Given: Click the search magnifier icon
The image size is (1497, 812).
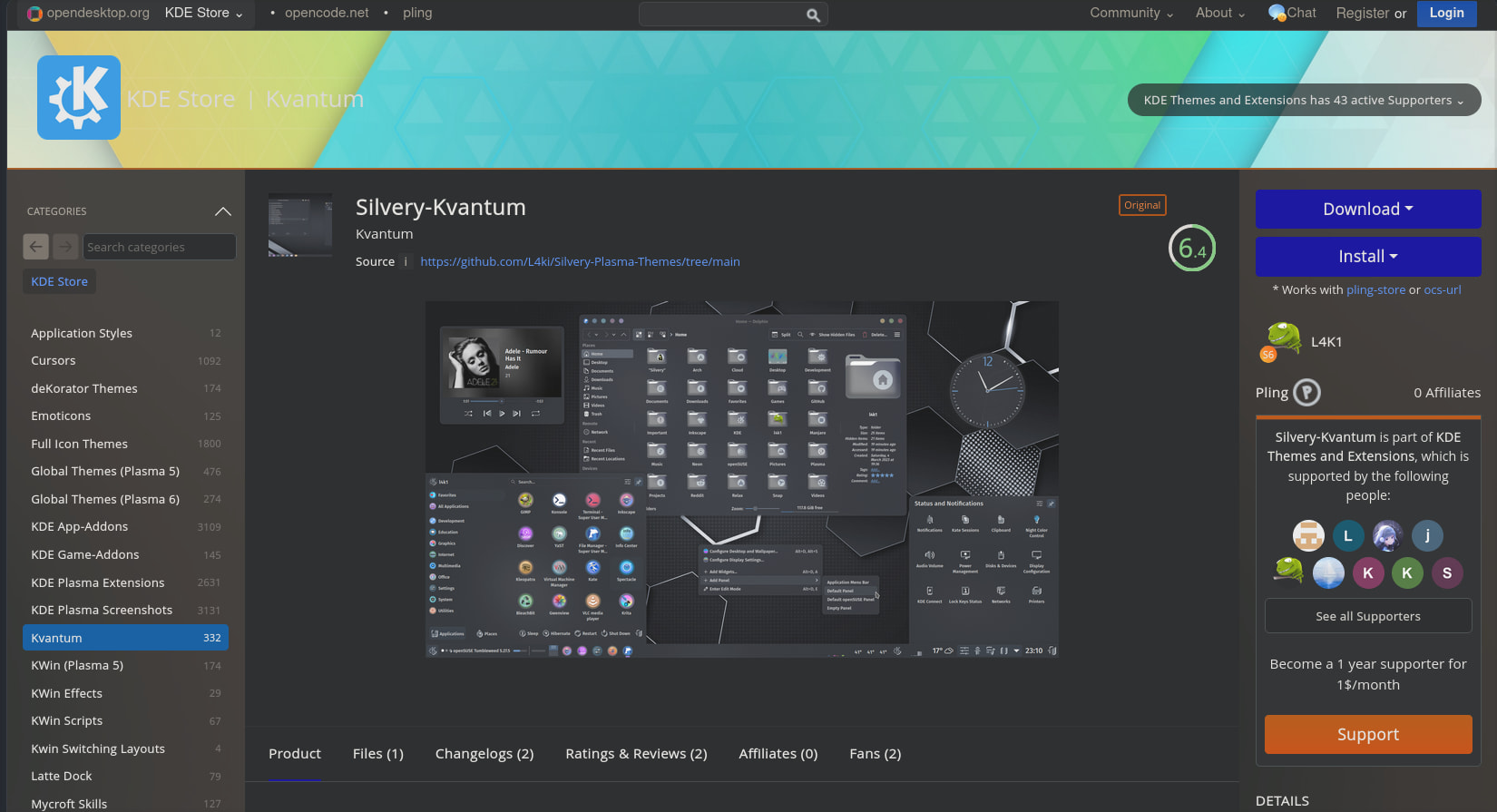Looking at the screenshot, I should 813,15.
